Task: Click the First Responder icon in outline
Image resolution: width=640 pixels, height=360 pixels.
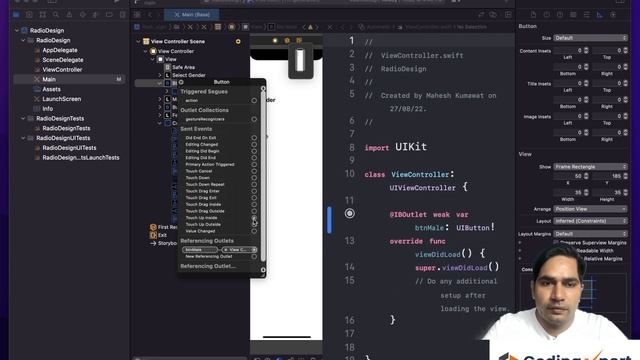Action: pos(153,227)
